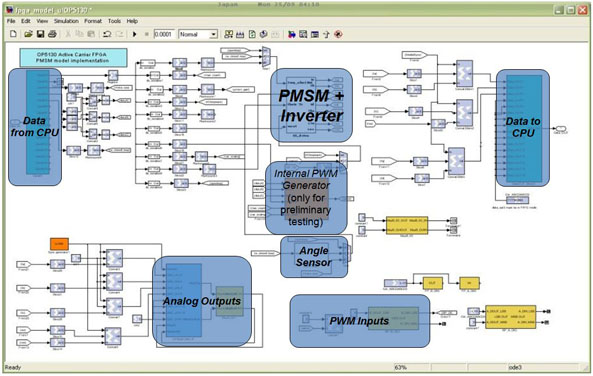Expand the Normal simulation mode dropdown

click(214, 34)
